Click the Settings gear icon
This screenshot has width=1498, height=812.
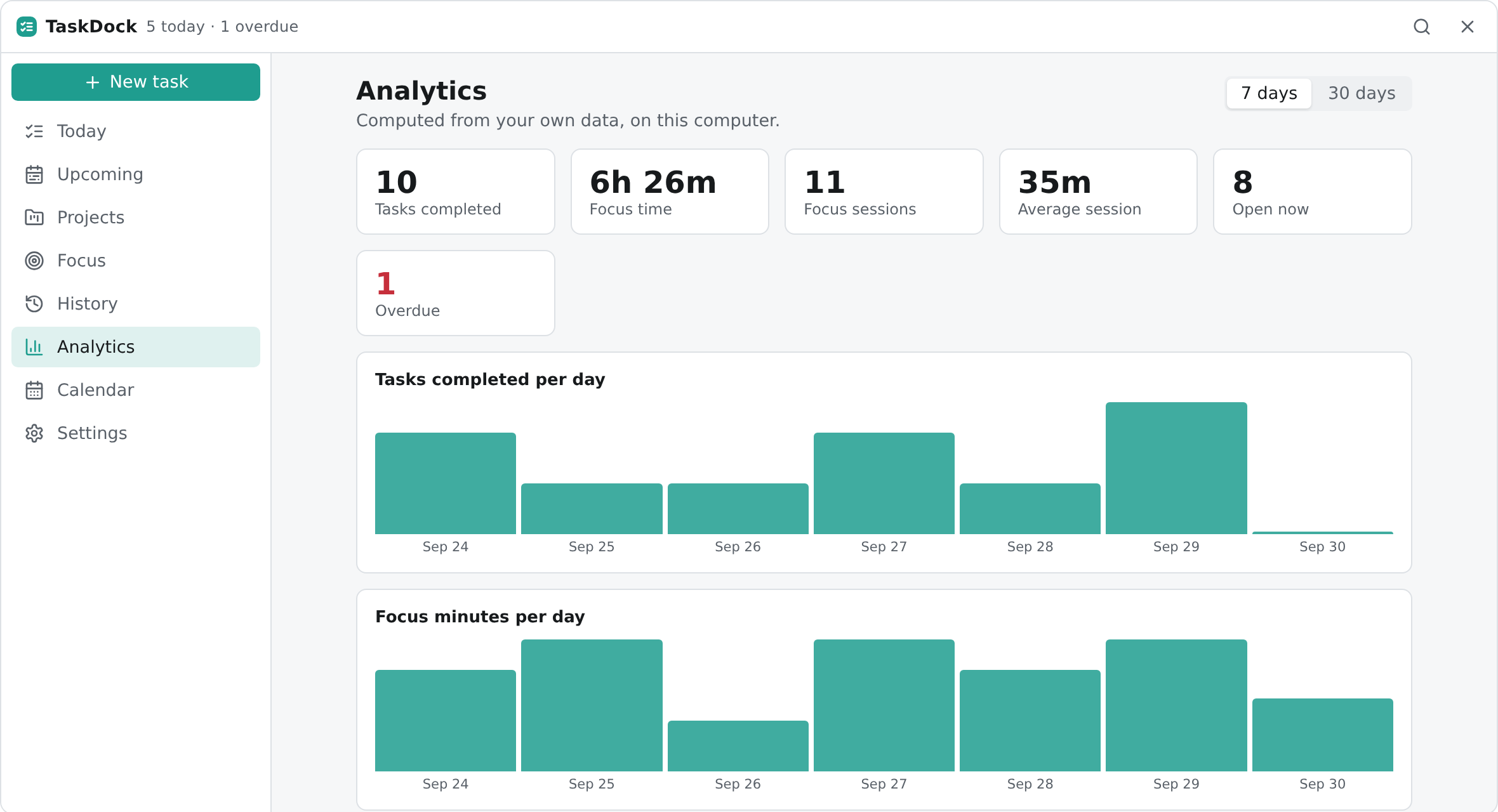[x=34, y=433]
